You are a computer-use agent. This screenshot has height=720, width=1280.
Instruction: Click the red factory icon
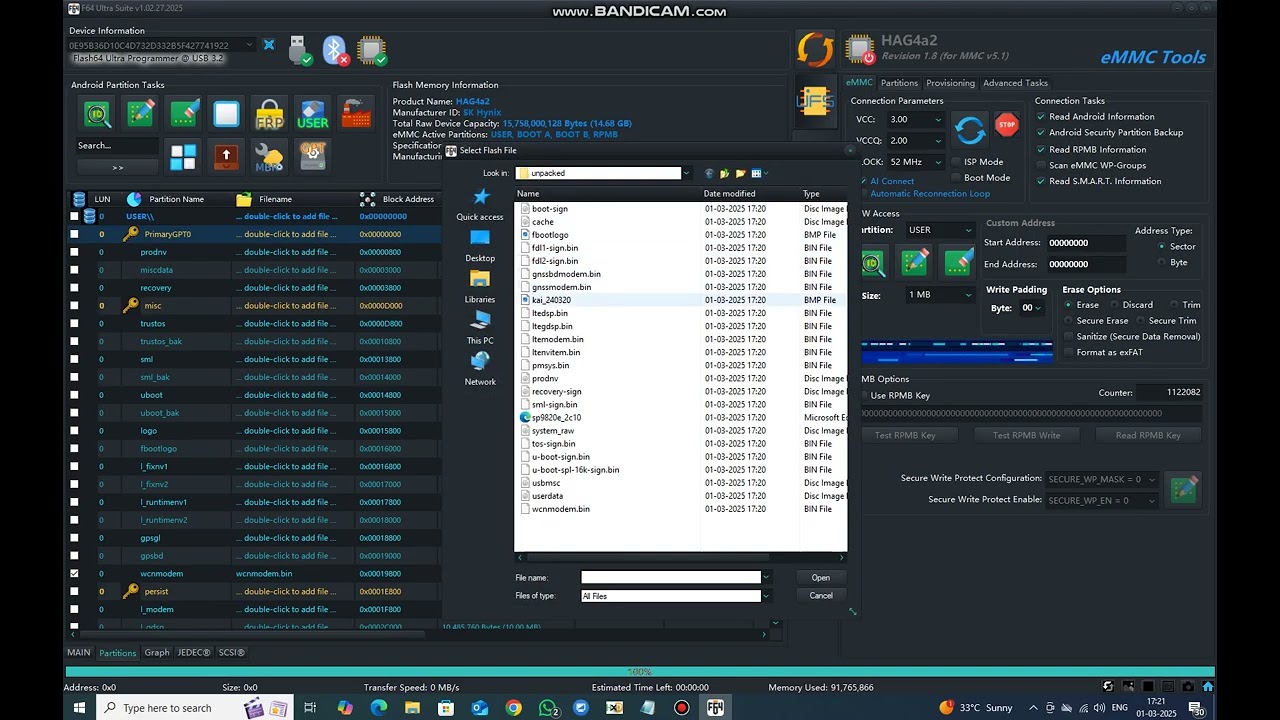point(355,114)
